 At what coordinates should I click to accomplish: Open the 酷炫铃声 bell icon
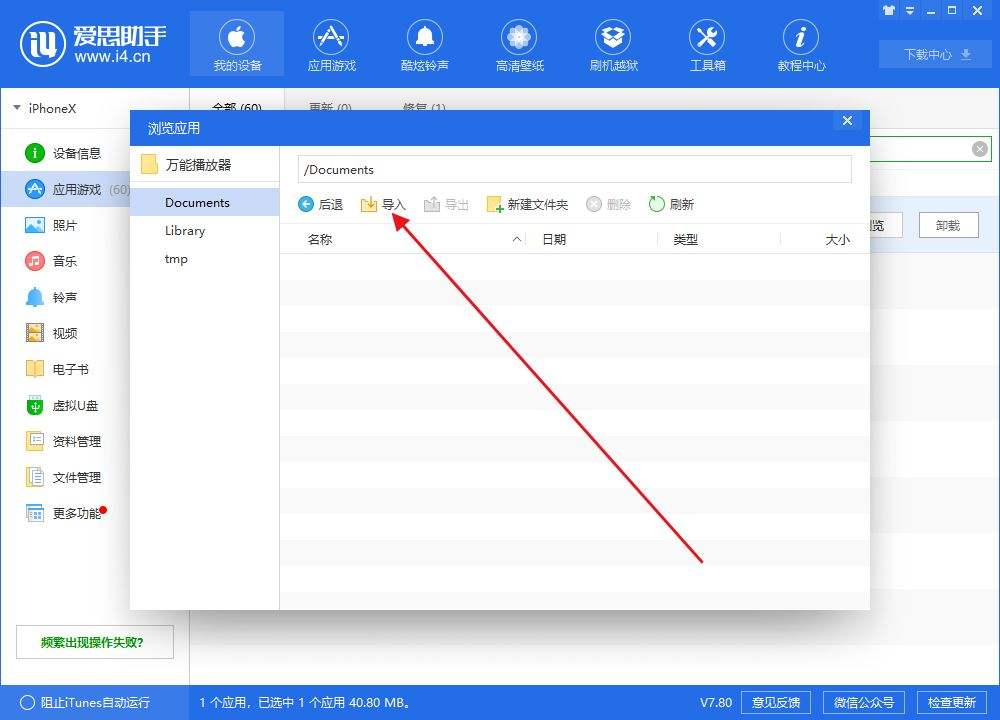(x=425, y=44)
